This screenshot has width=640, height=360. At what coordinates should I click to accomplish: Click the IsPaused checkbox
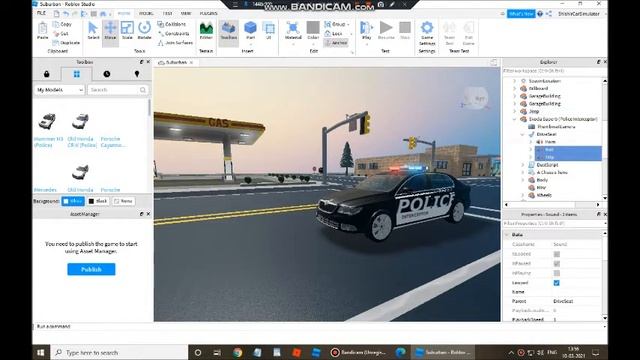point(556,263)
